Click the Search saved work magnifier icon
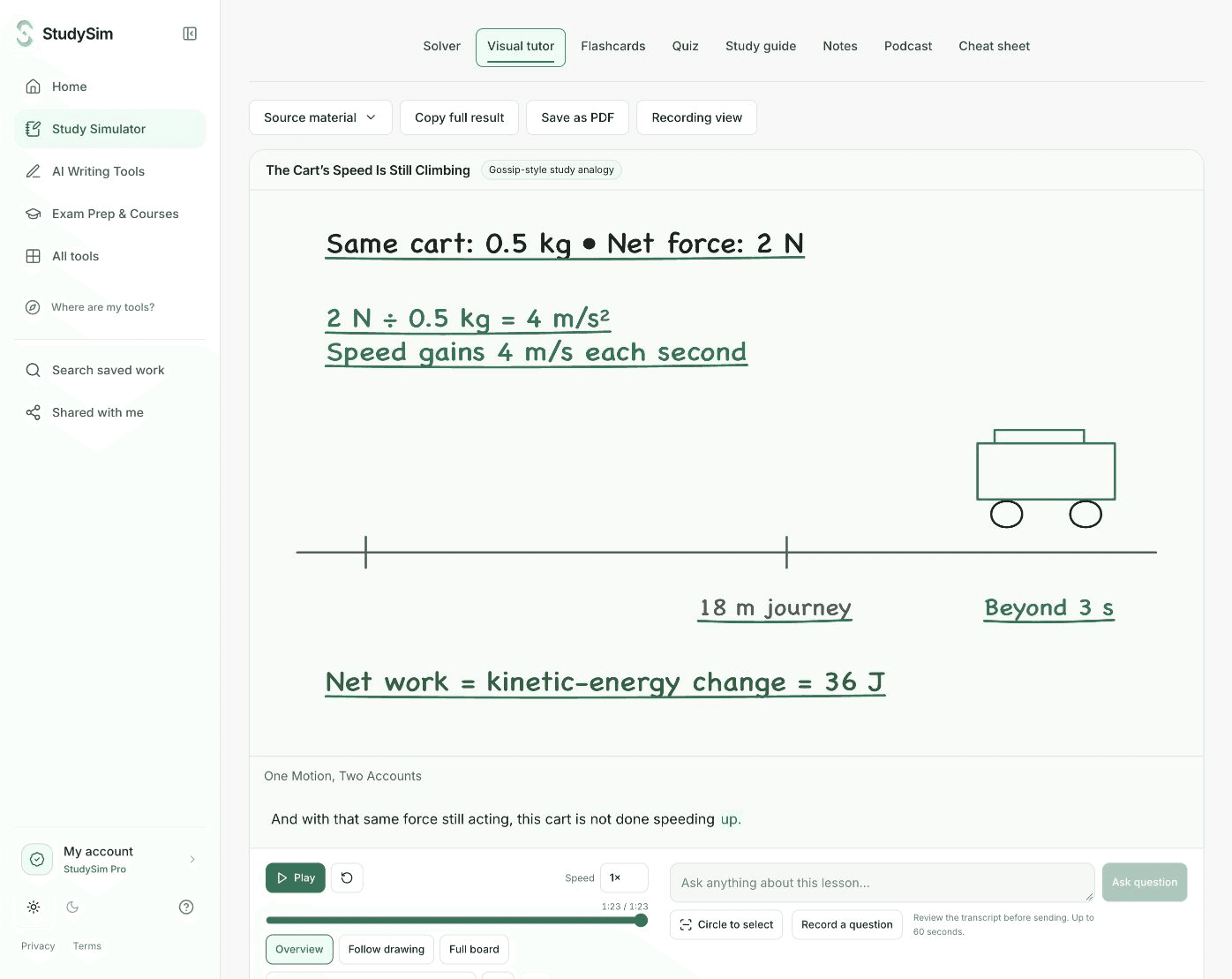Screen dimensions: 1232x979 tap(34, 370)
